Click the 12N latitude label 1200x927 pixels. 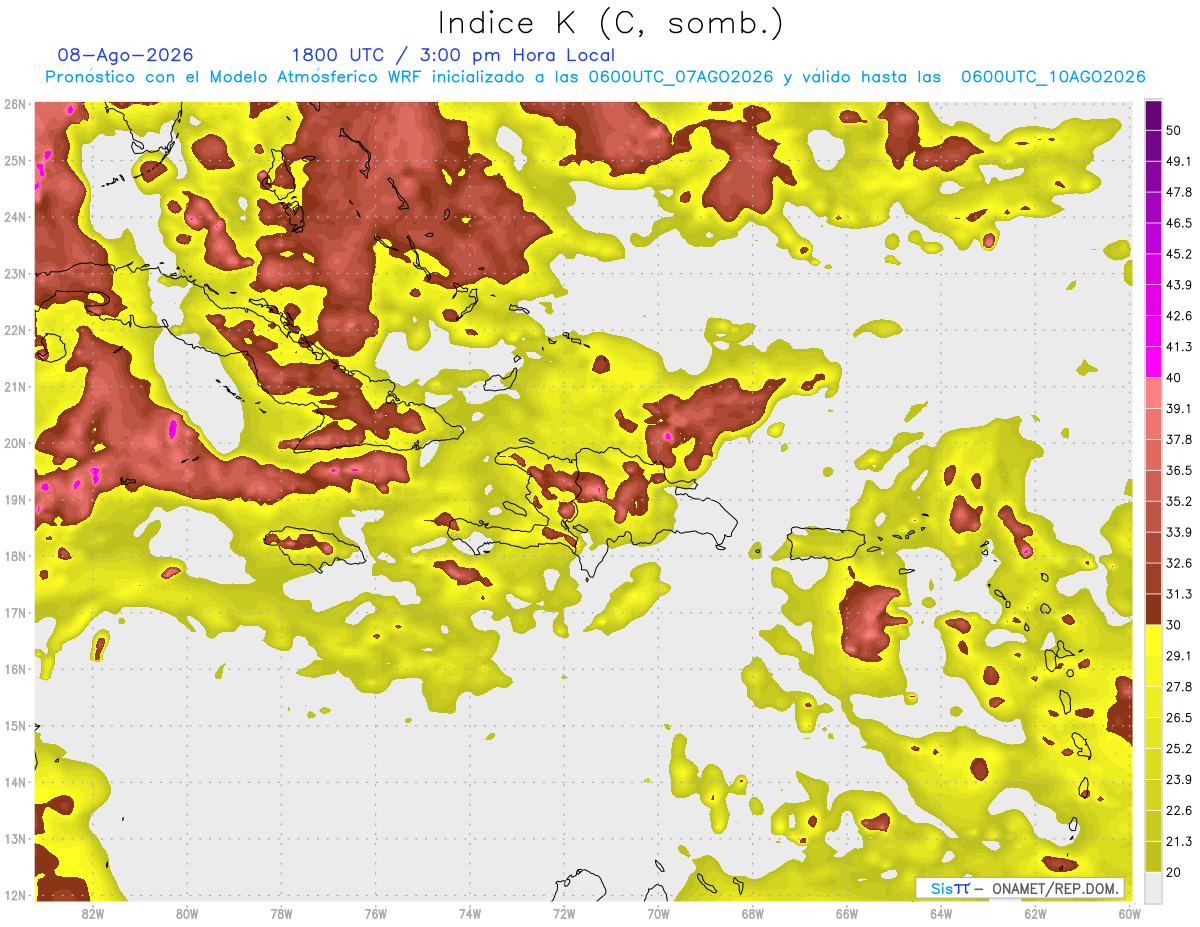point(15,895)
